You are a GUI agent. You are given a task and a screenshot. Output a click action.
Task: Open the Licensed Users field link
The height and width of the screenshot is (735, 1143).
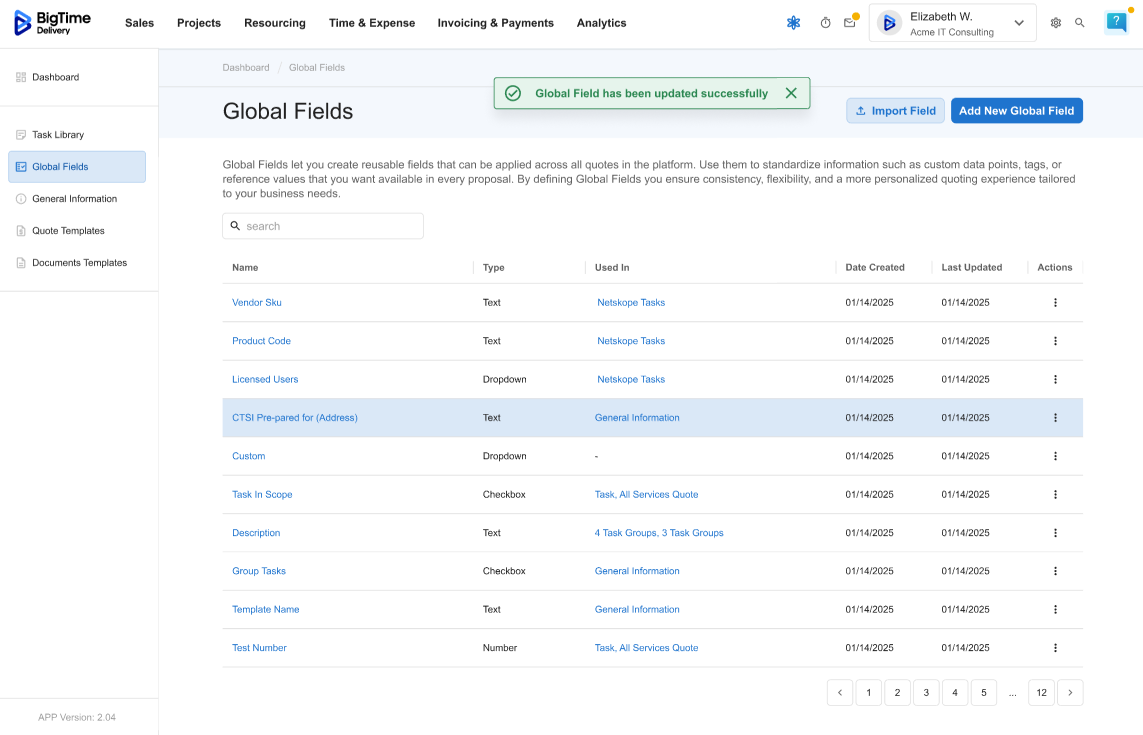pos(265,380)
